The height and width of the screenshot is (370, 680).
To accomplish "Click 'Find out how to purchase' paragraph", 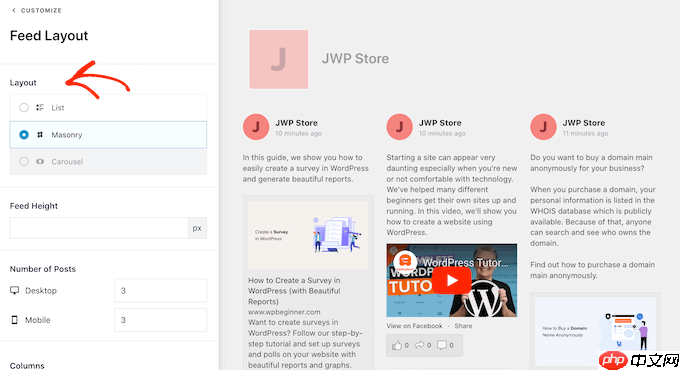I will point(592,270).
